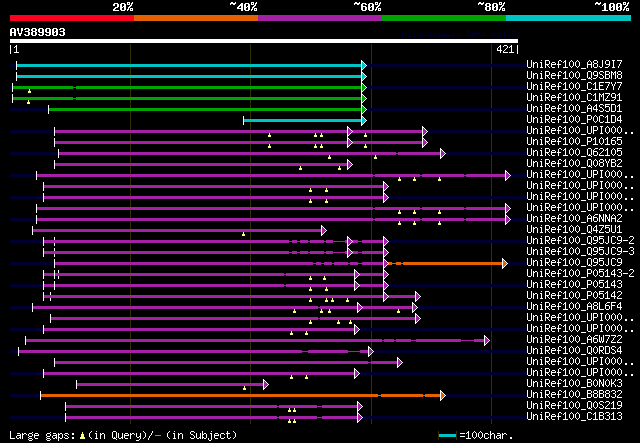This screenshot has width=640, height=443.
Task: Select the UniRef100_A6W7Z2 label
Action: tap(574, 340)
